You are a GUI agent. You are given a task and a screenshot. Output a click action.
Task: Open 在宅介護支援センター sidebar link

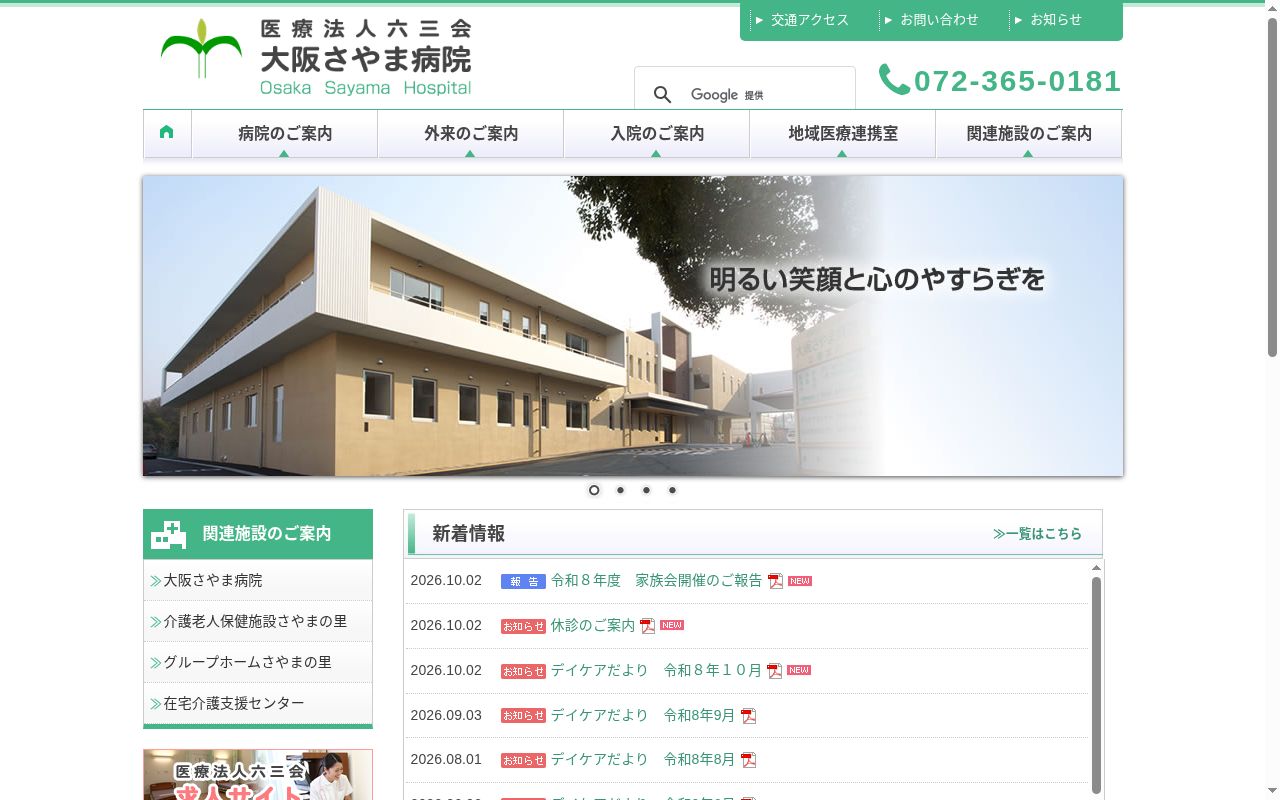258,703
